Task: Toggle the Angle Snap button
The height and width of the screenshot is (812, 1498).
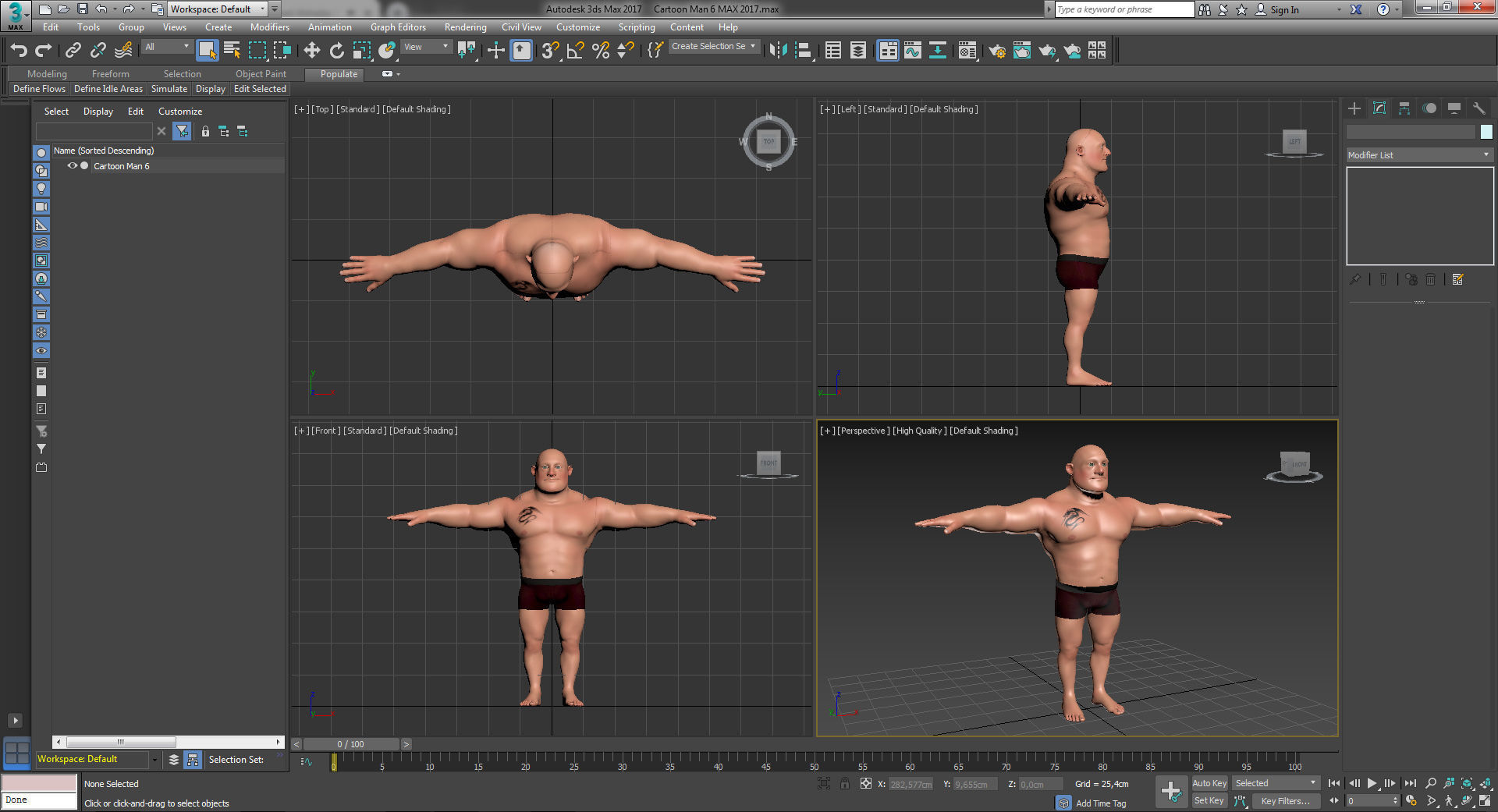Action: pyautogui.click(x=576, y=51)
